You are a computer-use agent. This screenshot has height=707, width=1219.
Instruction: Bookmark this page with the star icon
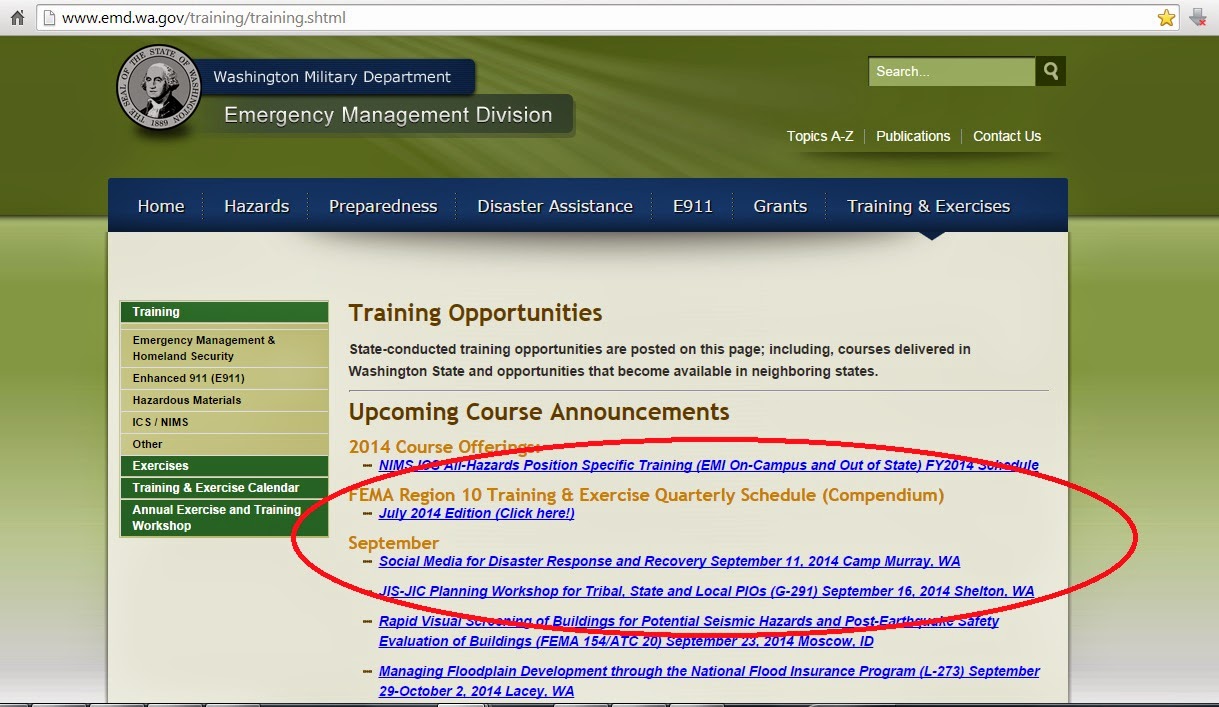pyautogui.click(x=1166, y=17)
